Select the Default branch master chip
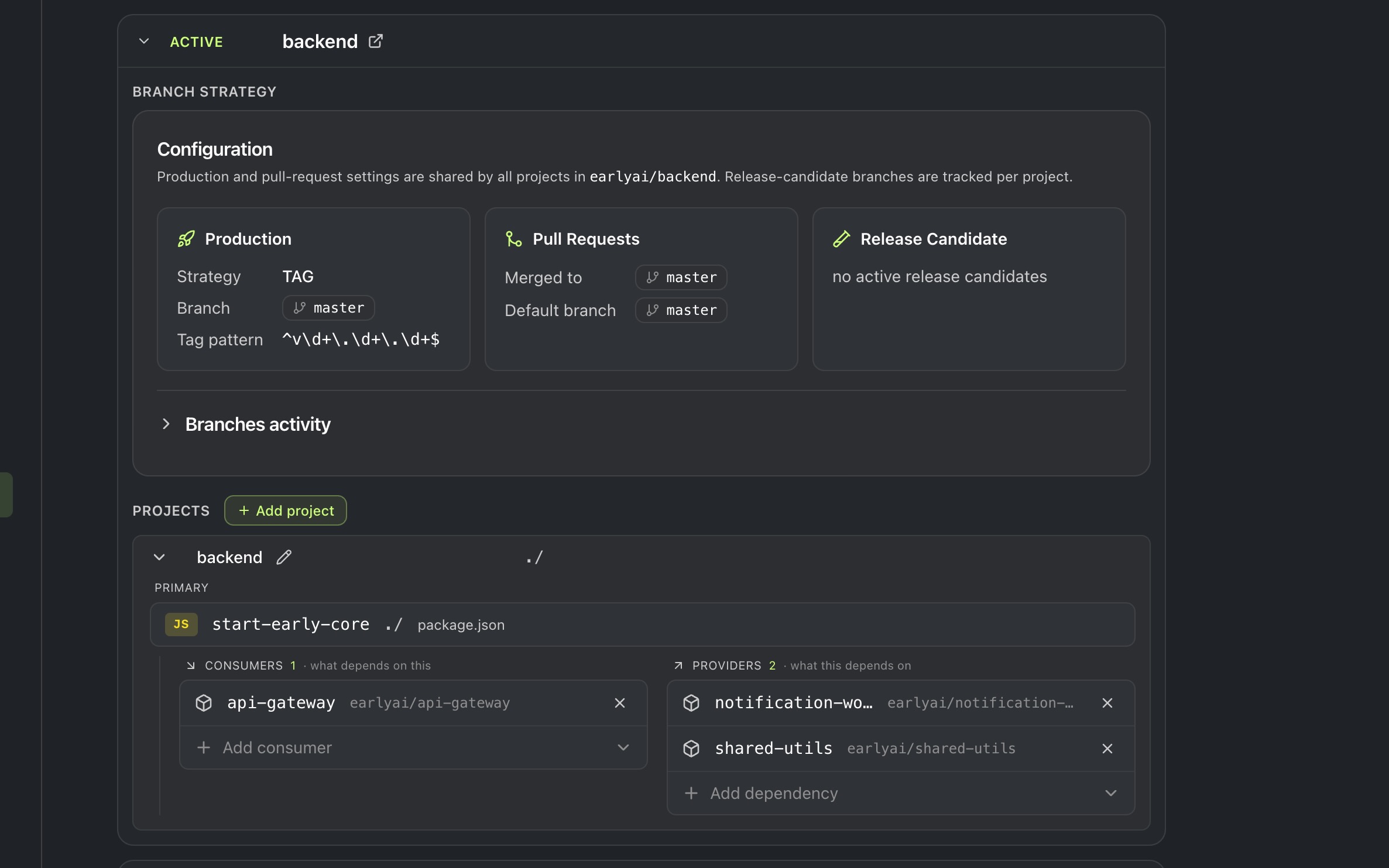Screen dimensions: 1389x868 681,310
